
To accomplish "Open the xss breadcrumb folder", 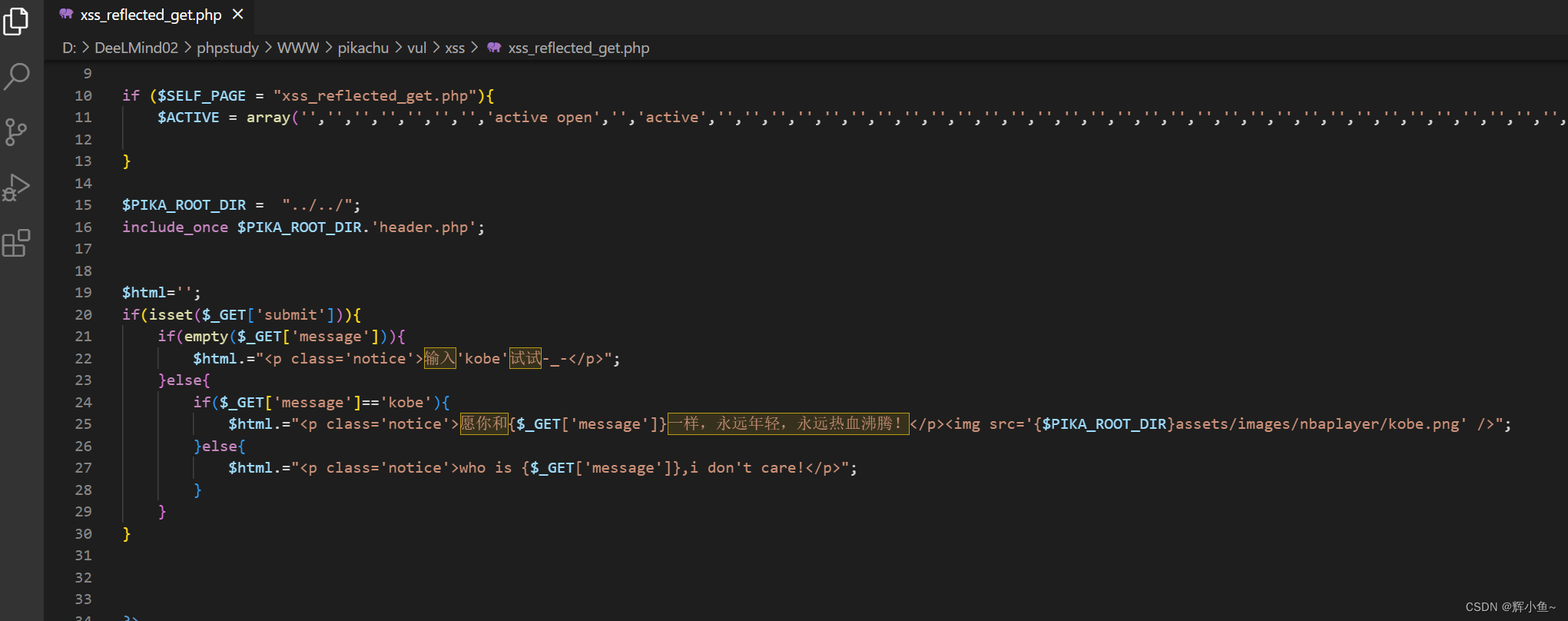I will [x=455, y=48].
